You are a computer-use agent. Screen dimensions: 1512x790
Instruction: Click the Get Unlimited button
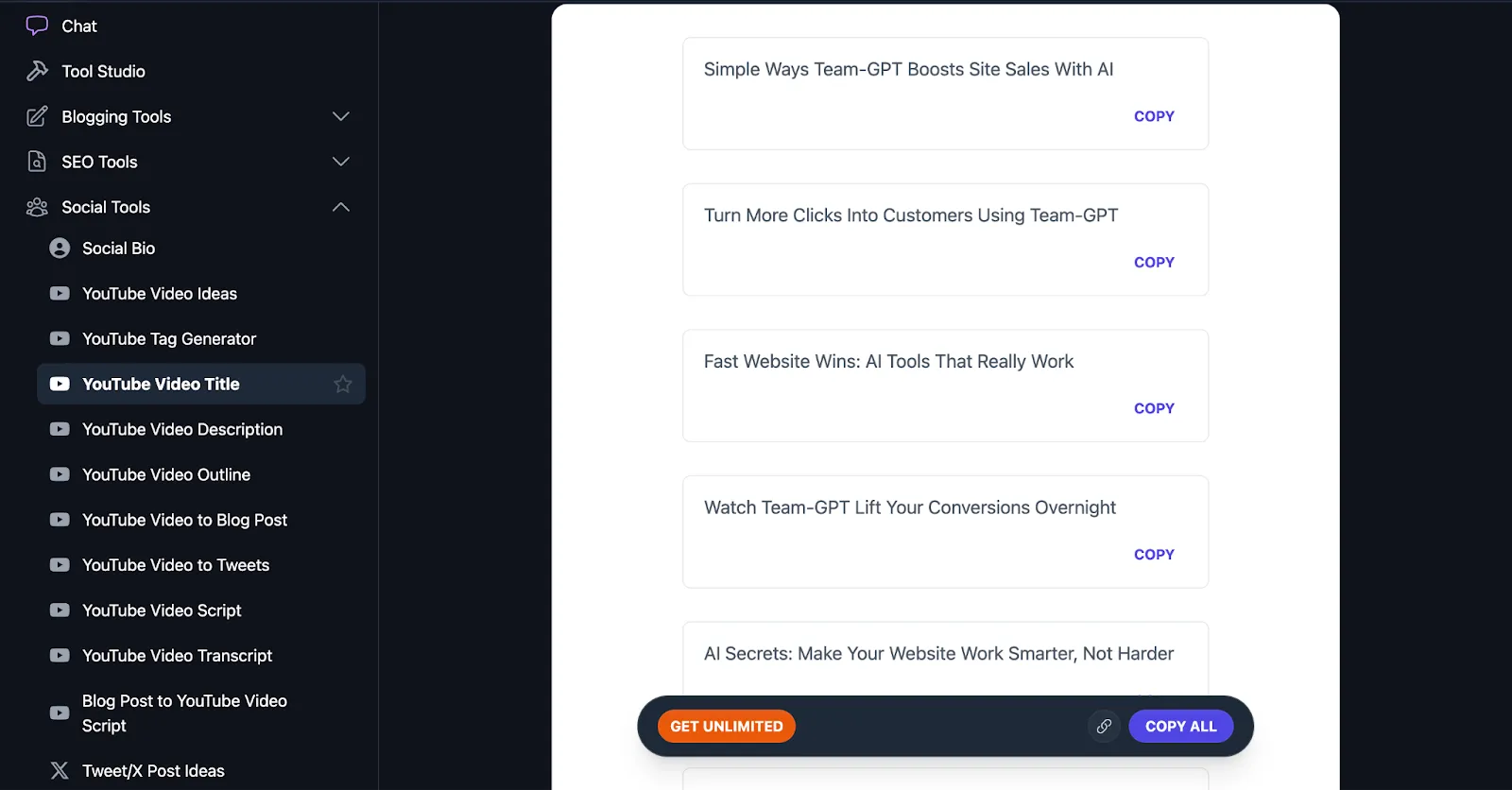[727, 727]
